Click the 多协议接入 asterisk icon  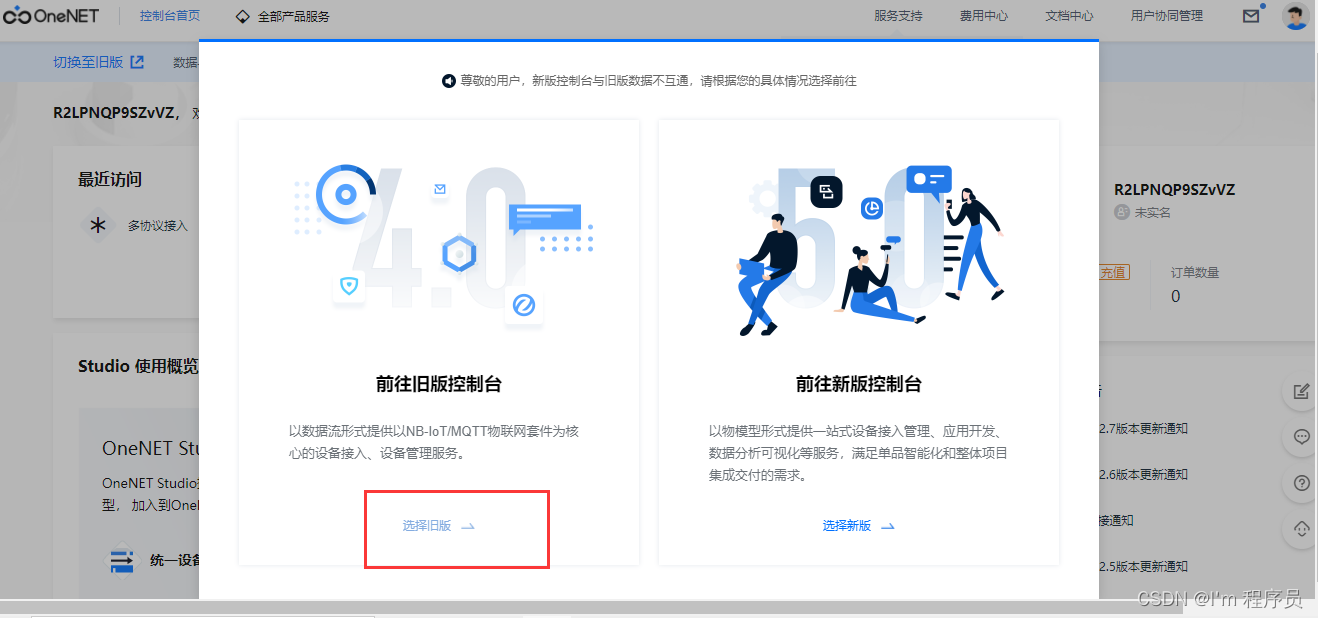pos(97,226)
